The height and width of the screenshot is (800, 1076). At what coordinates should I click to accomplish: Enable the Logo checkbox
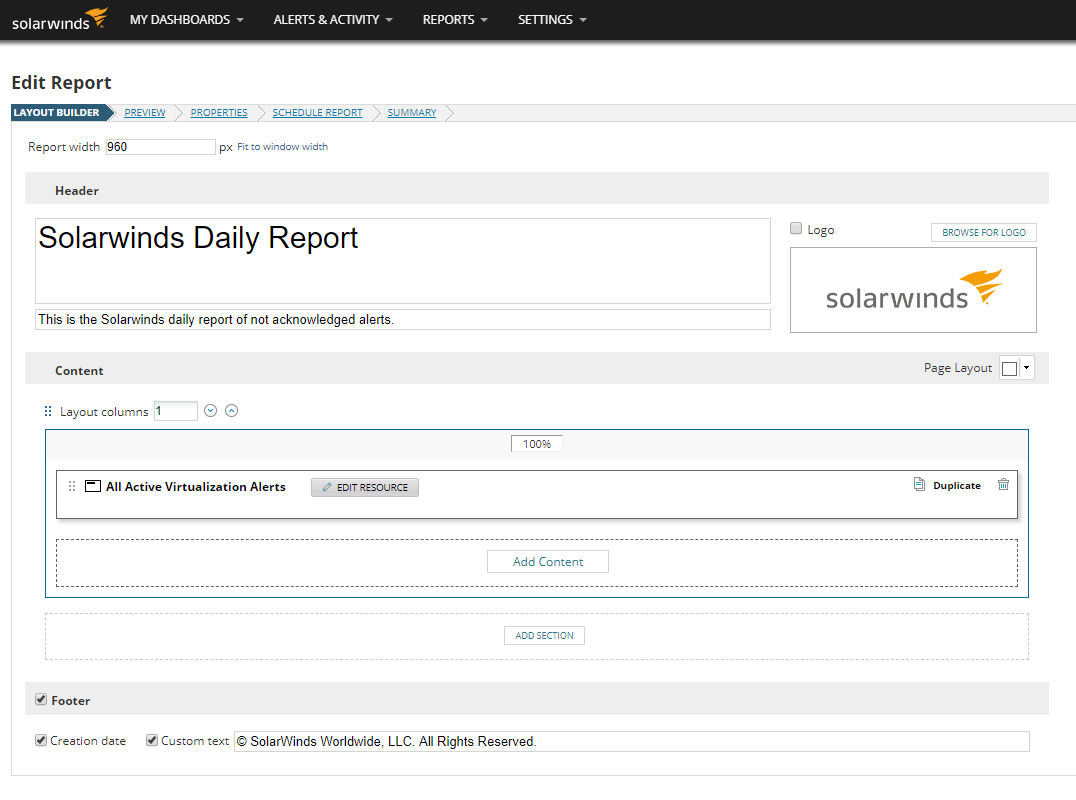pos(796,228)
